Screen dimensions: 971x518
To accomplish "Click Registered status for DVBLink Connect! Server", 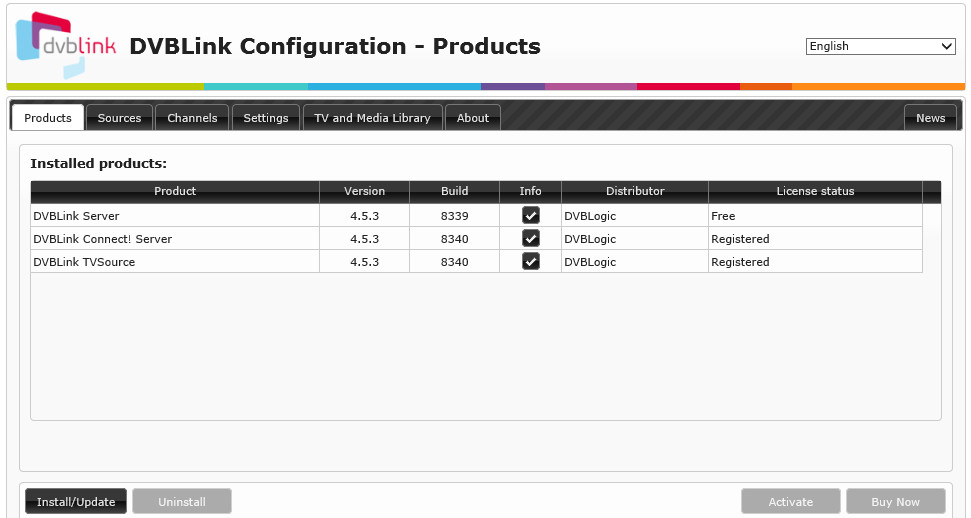I will [x=740, y=239].
